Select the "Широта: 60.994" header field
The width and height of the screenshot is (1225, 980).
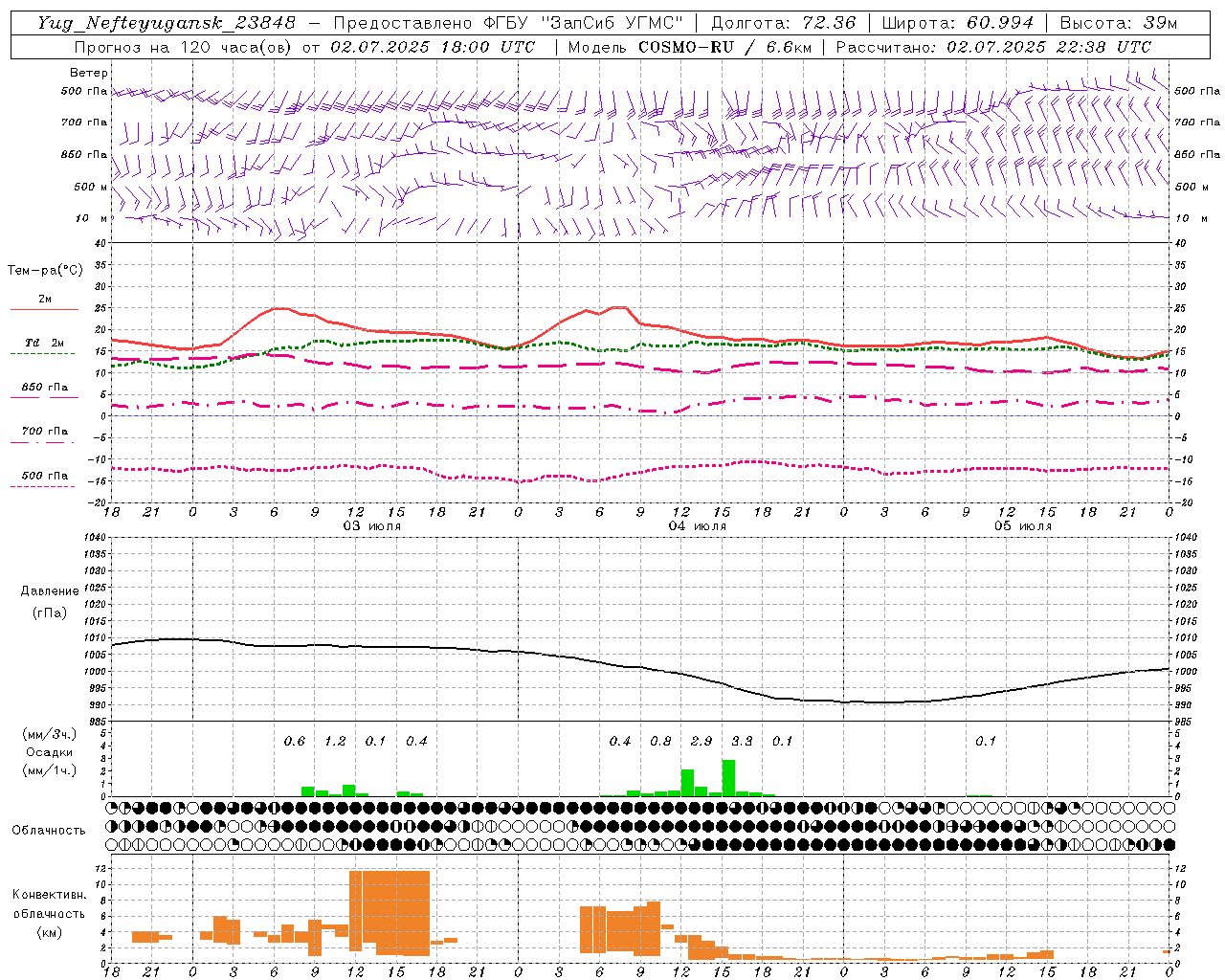coord(958,23)
